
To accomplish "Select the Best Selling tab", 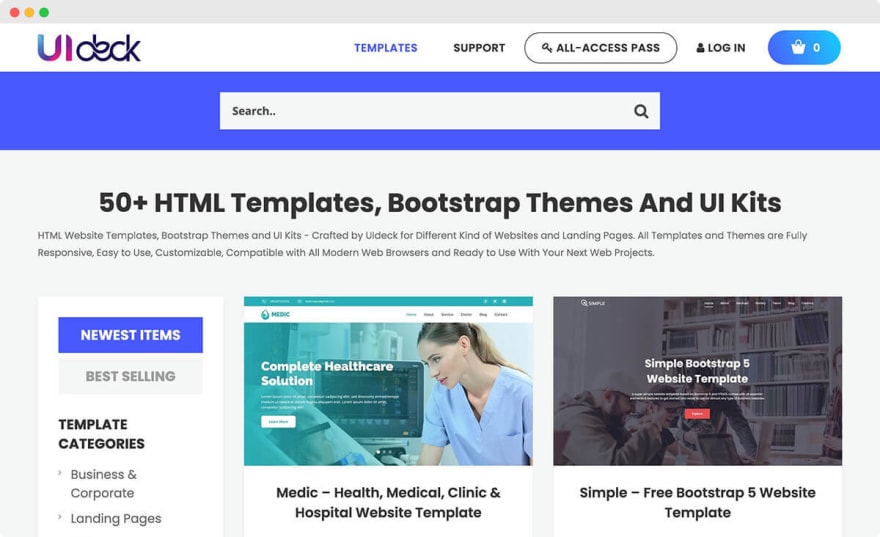I will click(x=131, y=376).
